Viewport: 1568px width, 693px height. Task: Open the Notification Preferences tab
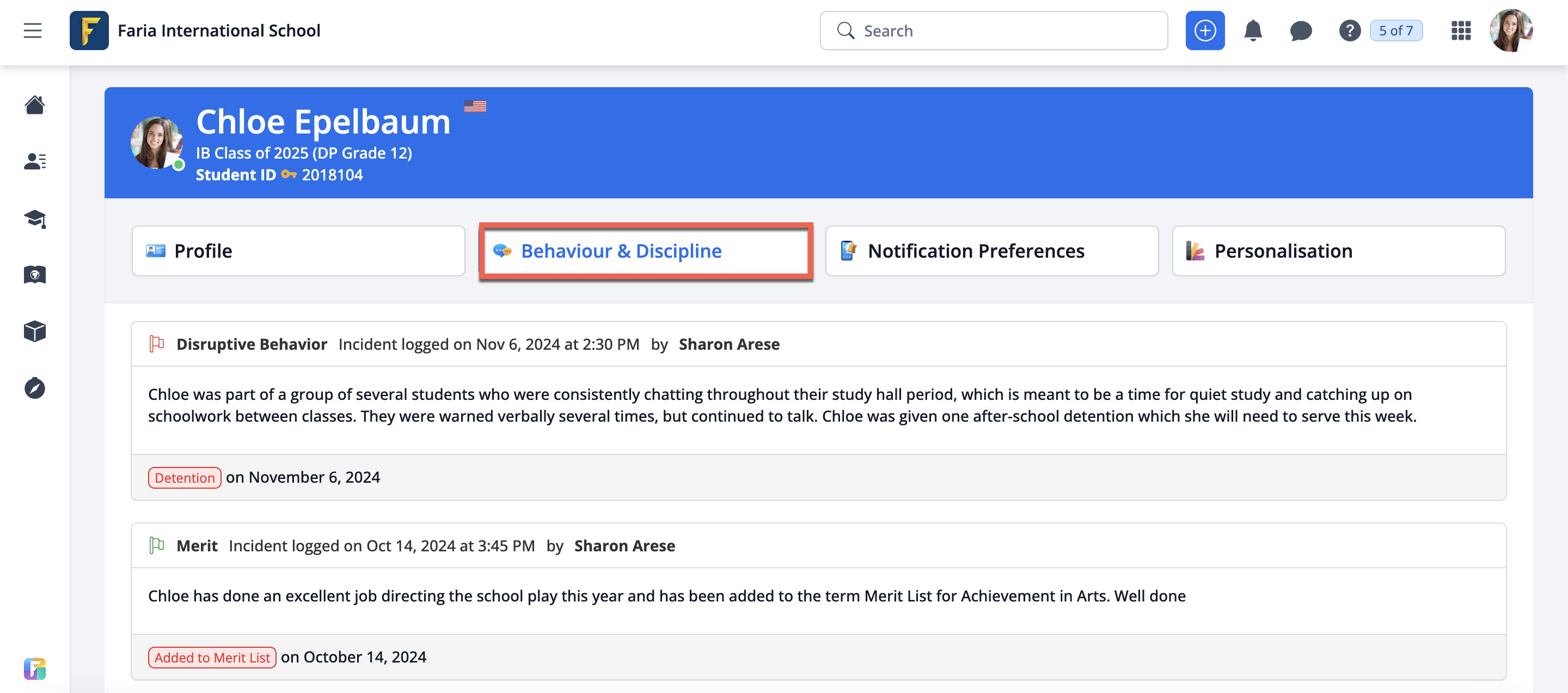pos(991,251)
